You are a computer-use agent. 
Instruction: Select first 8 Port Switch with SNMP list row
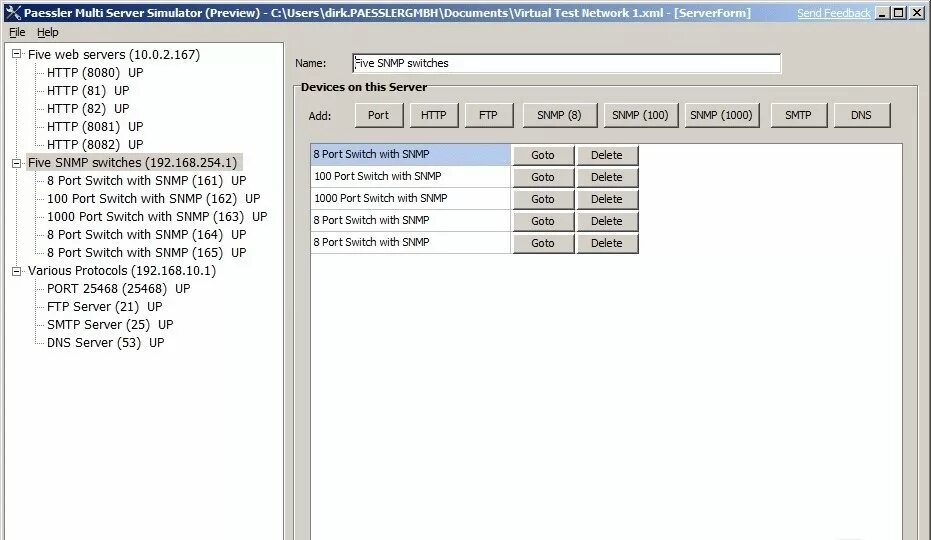[410, 154]
